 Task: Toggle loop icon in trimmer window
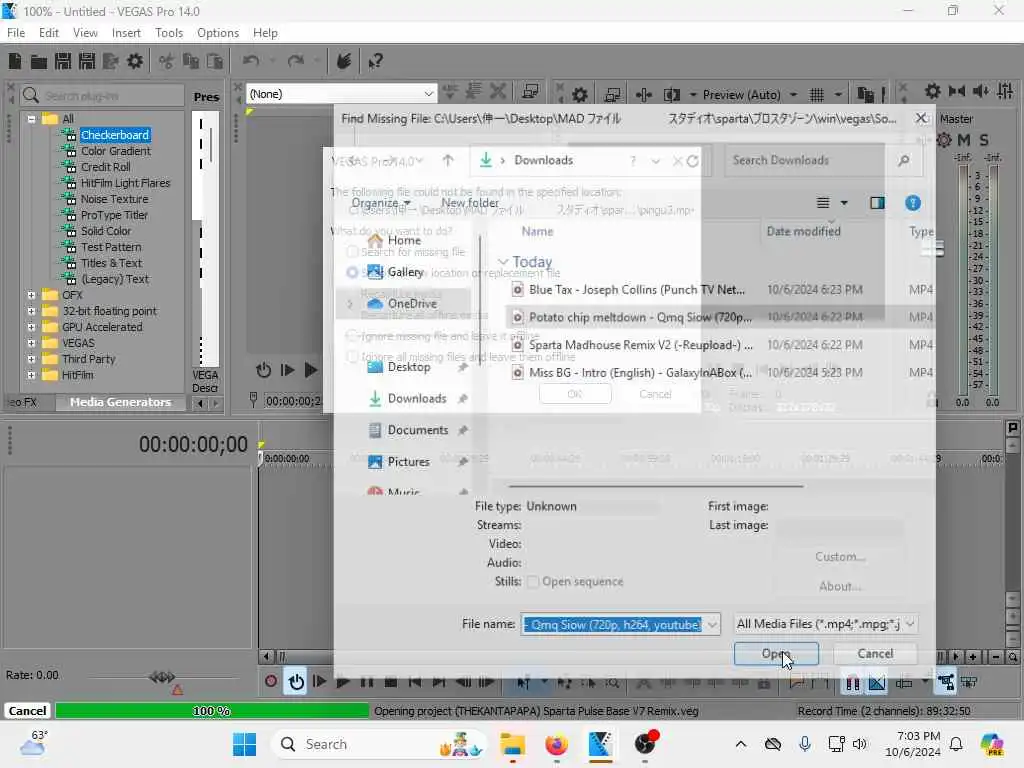coord(263,370)
